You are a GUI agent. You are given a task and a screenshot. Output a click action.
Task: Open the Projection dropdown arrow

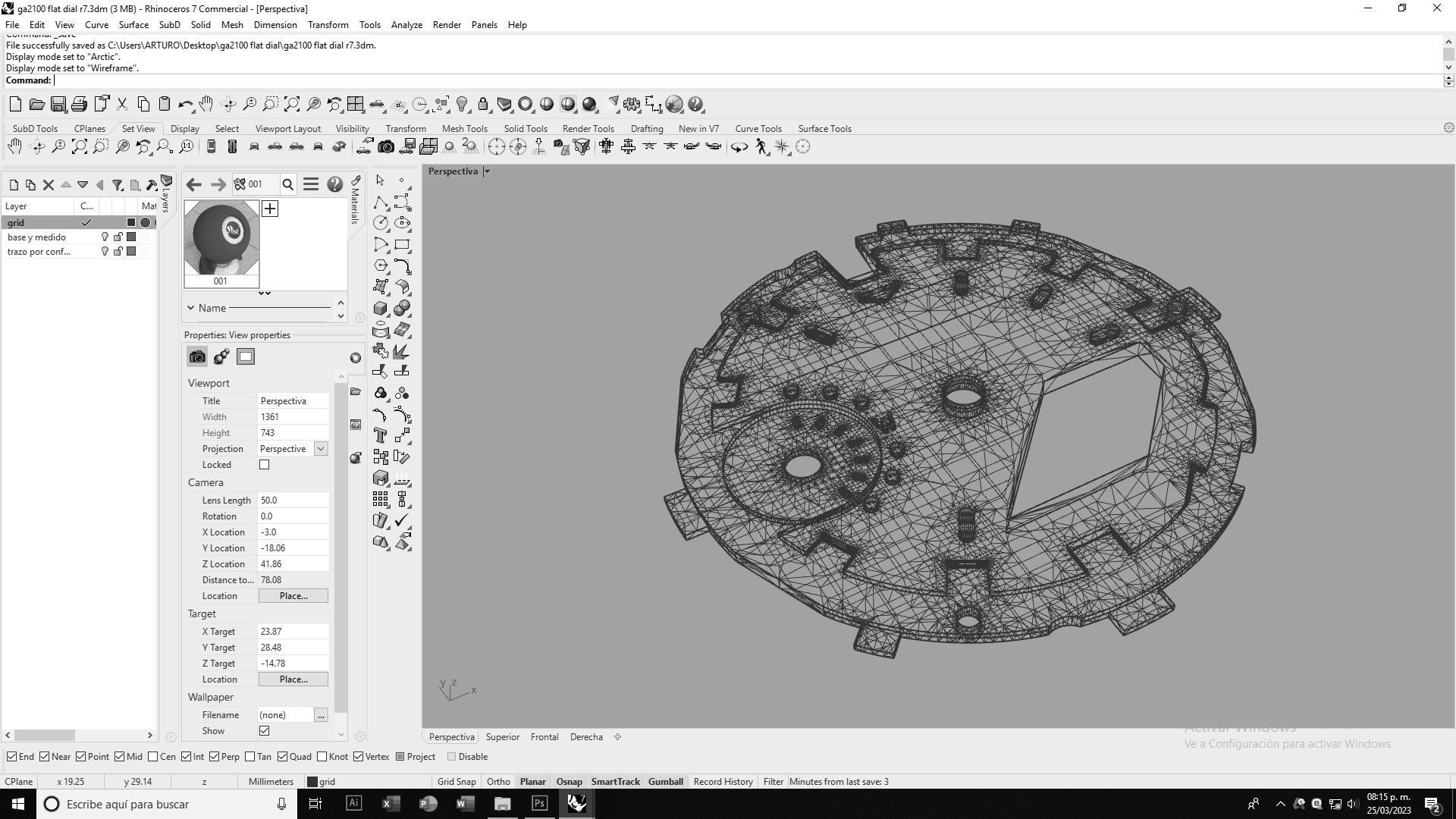pos(321,449)
